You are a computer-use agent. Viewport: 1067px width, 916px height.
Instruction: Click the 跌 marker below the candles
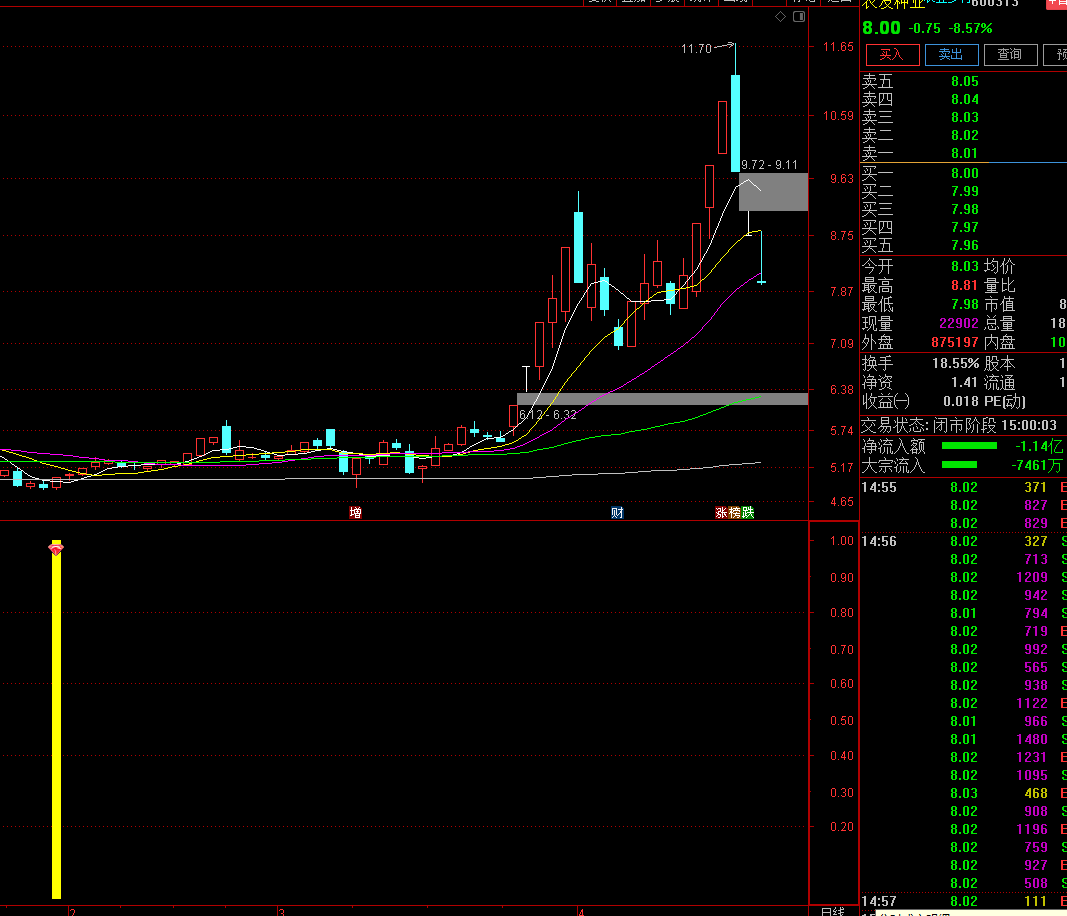pos(748,513)
